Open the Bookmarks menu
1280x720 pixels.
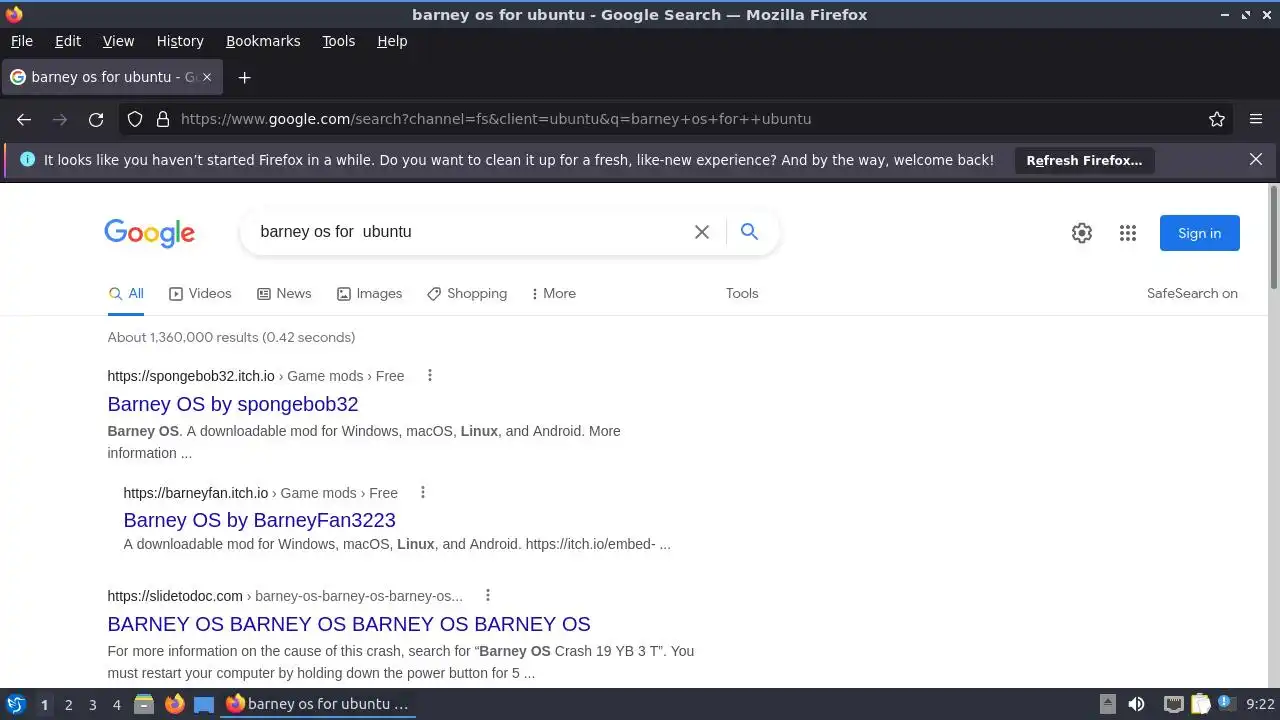(x=263, y=41)
